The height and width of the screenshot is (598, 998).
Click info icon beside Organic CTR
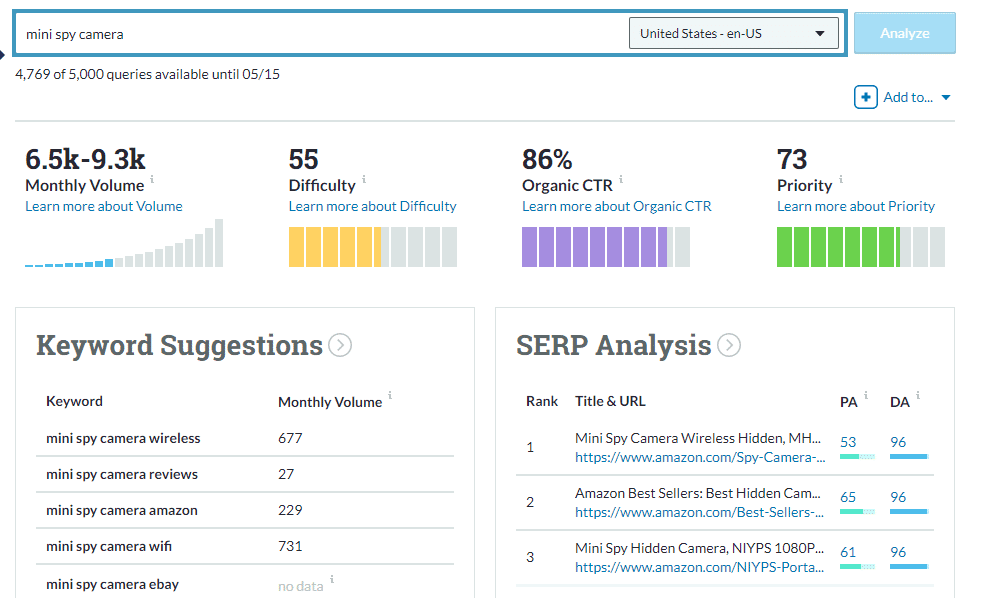tap(621, 180)
